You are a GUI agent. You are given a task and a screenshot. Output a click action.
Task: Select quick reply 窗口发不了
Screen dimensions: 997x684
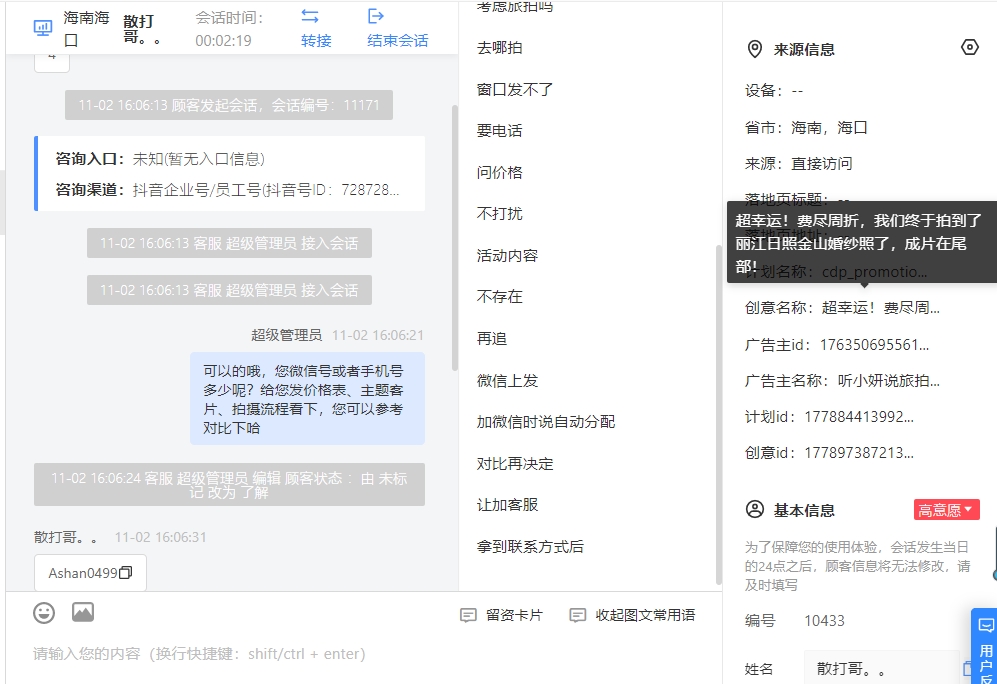[515, 90]
